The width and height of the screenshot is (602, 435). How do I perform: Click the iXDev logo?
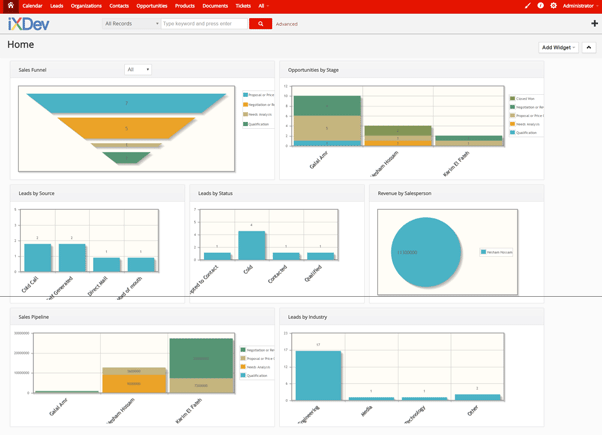(x=28, y=24)
